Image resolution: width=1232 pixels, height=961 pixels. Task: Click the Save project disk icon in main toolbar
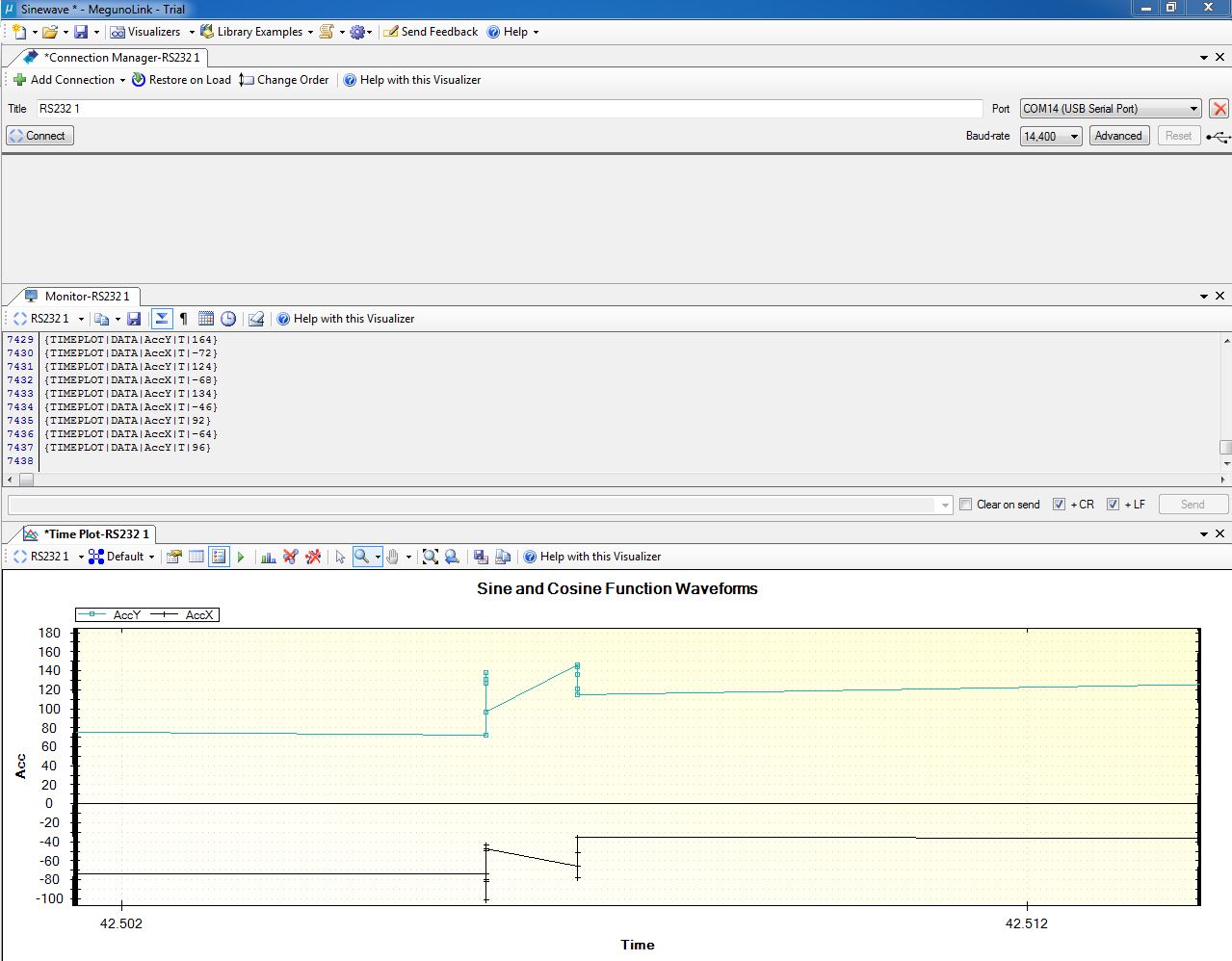81,32
